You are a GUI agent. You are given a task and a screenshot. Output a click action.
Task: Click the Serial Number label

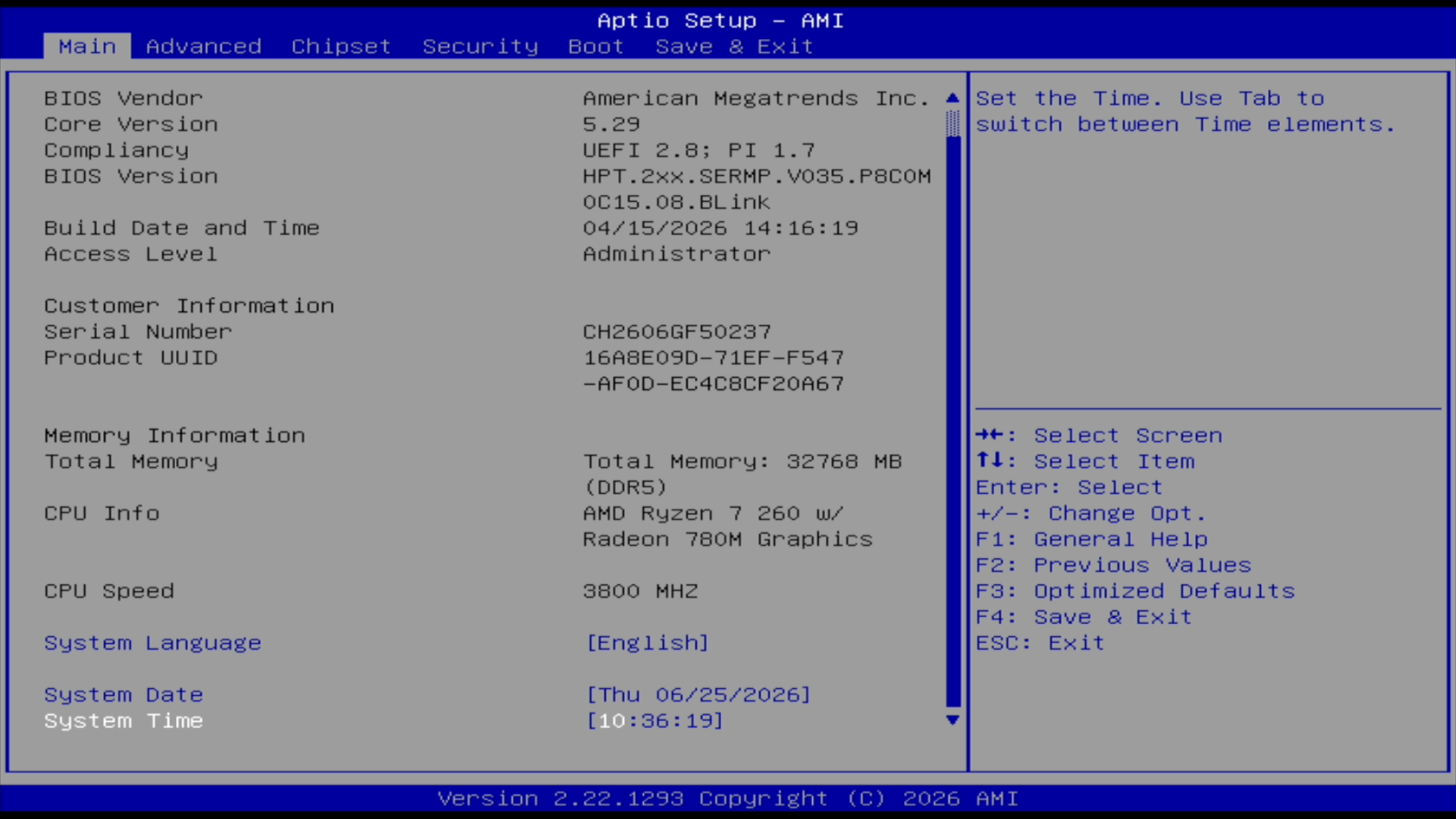click(138, 332)
